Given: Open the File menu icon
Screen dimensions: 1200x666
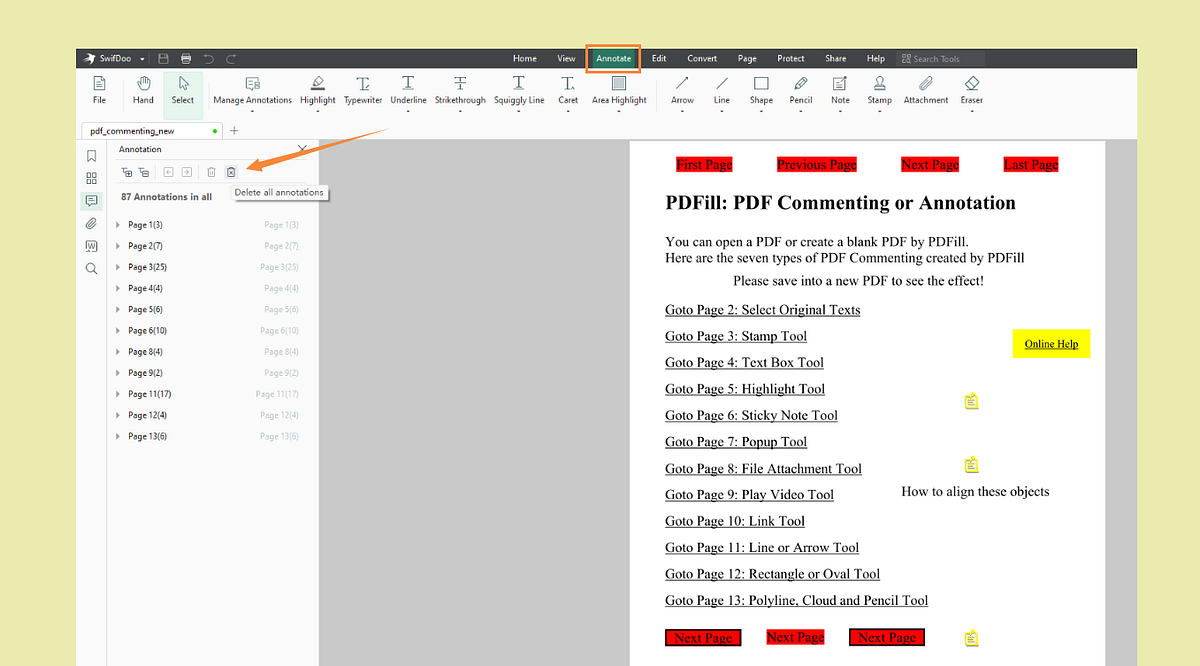Looking at the screenshot, I should click(99, 90).
